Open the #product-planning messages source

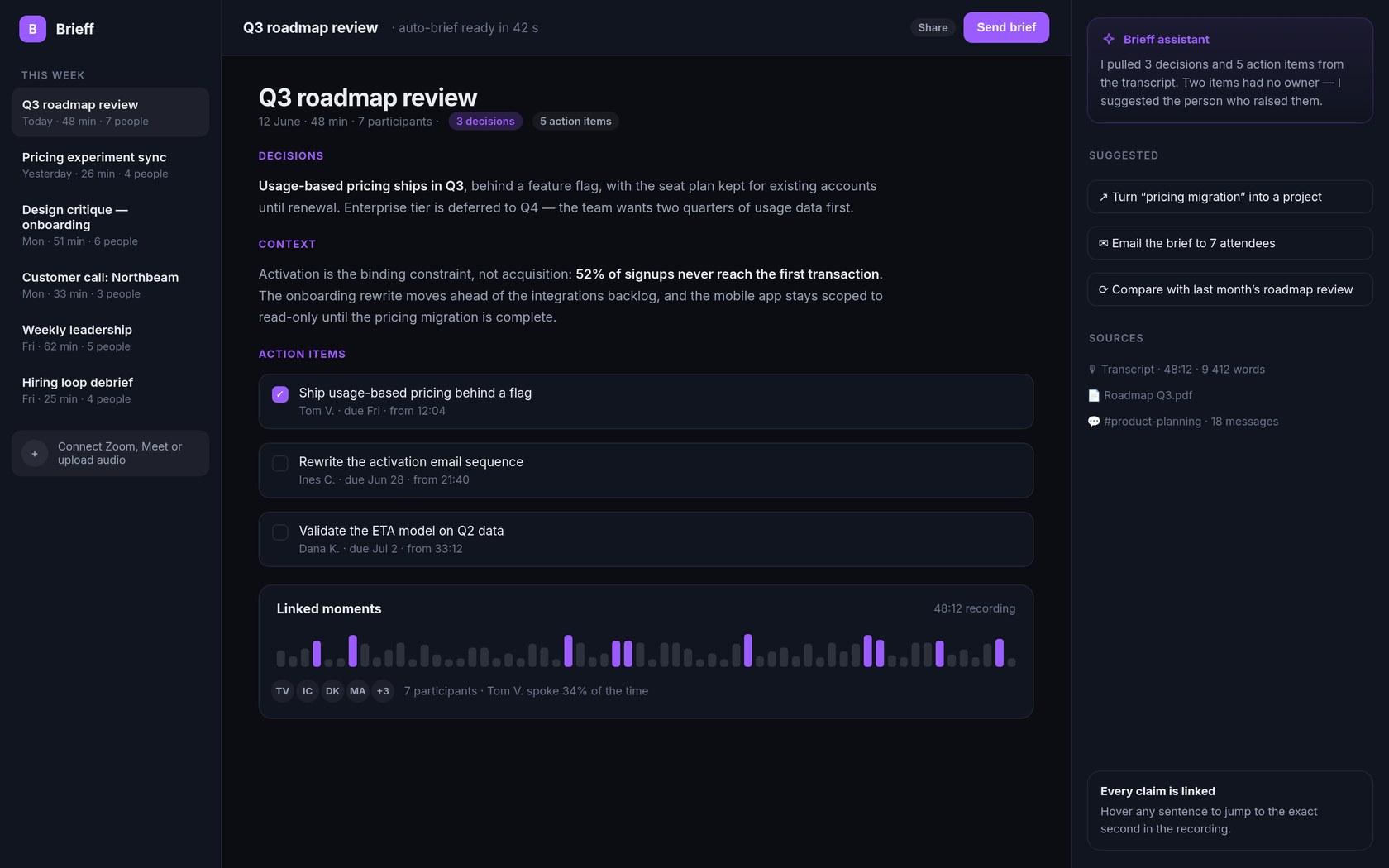pos(1183,422)
